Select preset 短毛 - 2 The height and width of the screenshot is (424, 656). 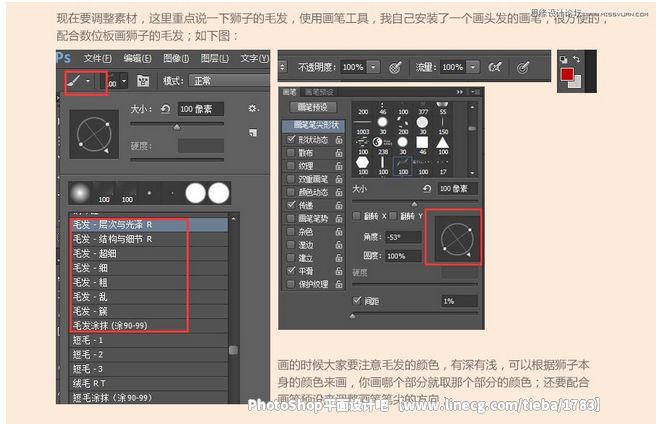(149, 355)
